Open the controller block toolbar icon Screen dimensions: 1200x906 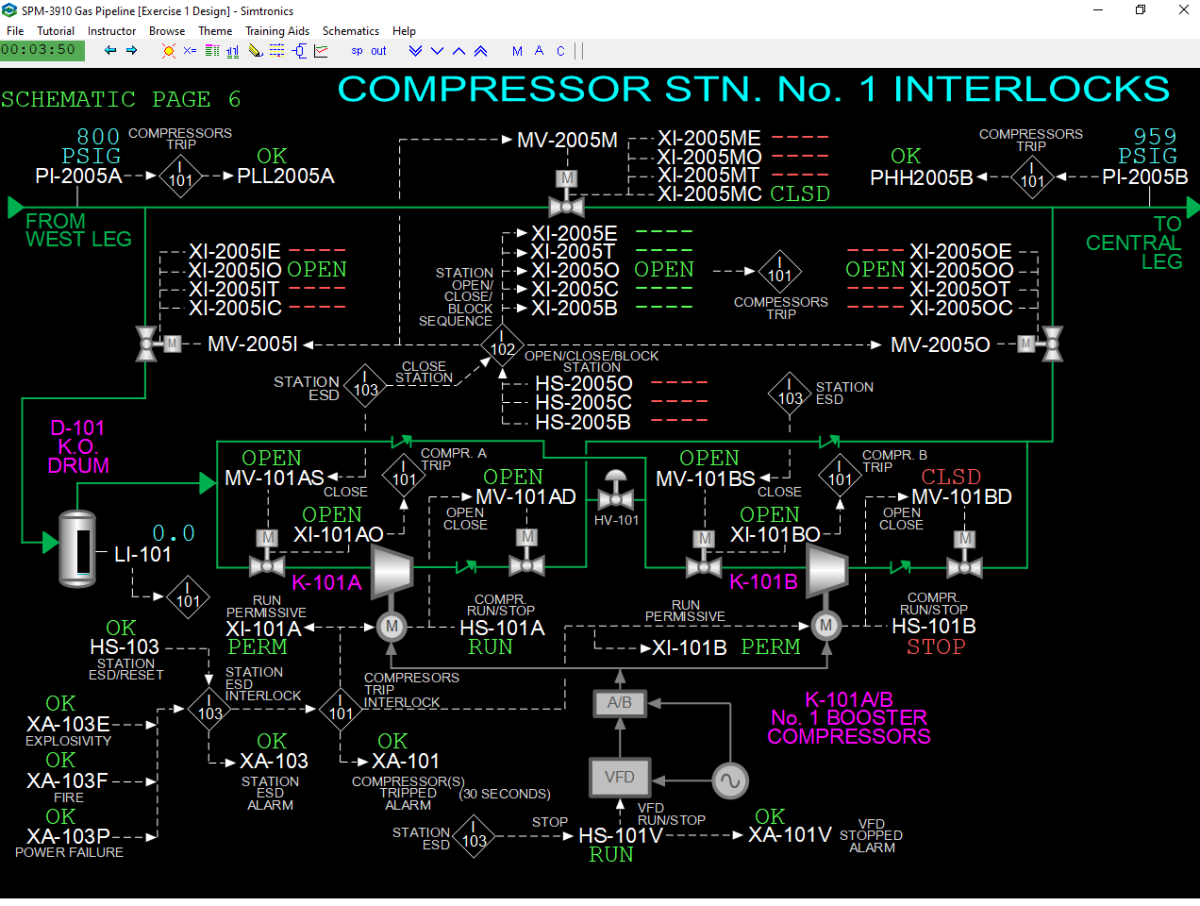(299, 50)
